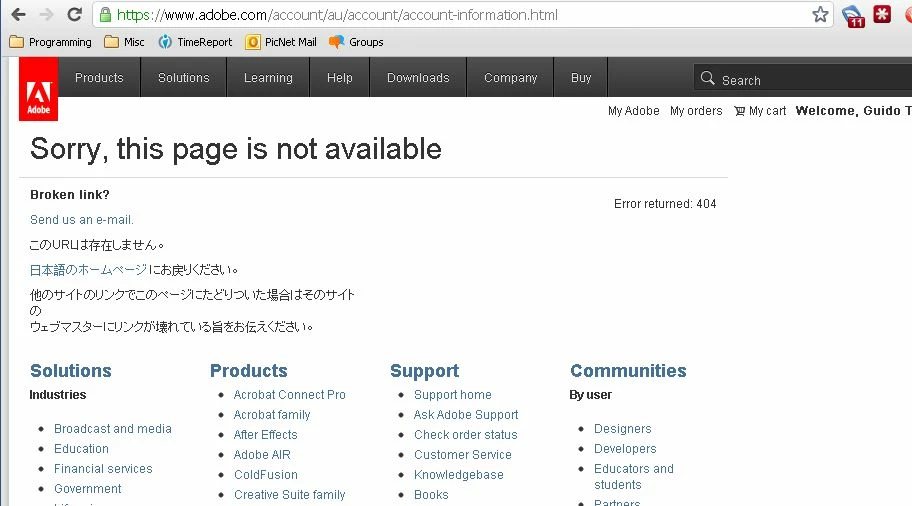
Task: Open the PicNet Mail bookmark
Action: [282, 42]
